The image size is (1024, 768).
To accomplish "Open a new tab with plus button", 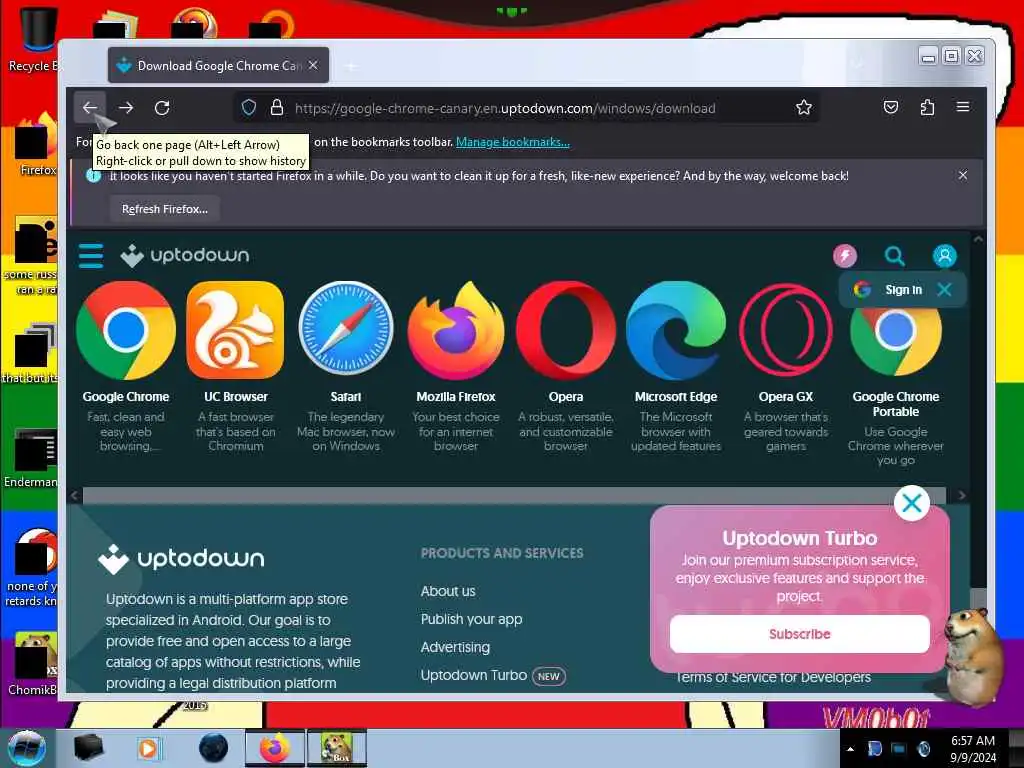I will 351,66.
